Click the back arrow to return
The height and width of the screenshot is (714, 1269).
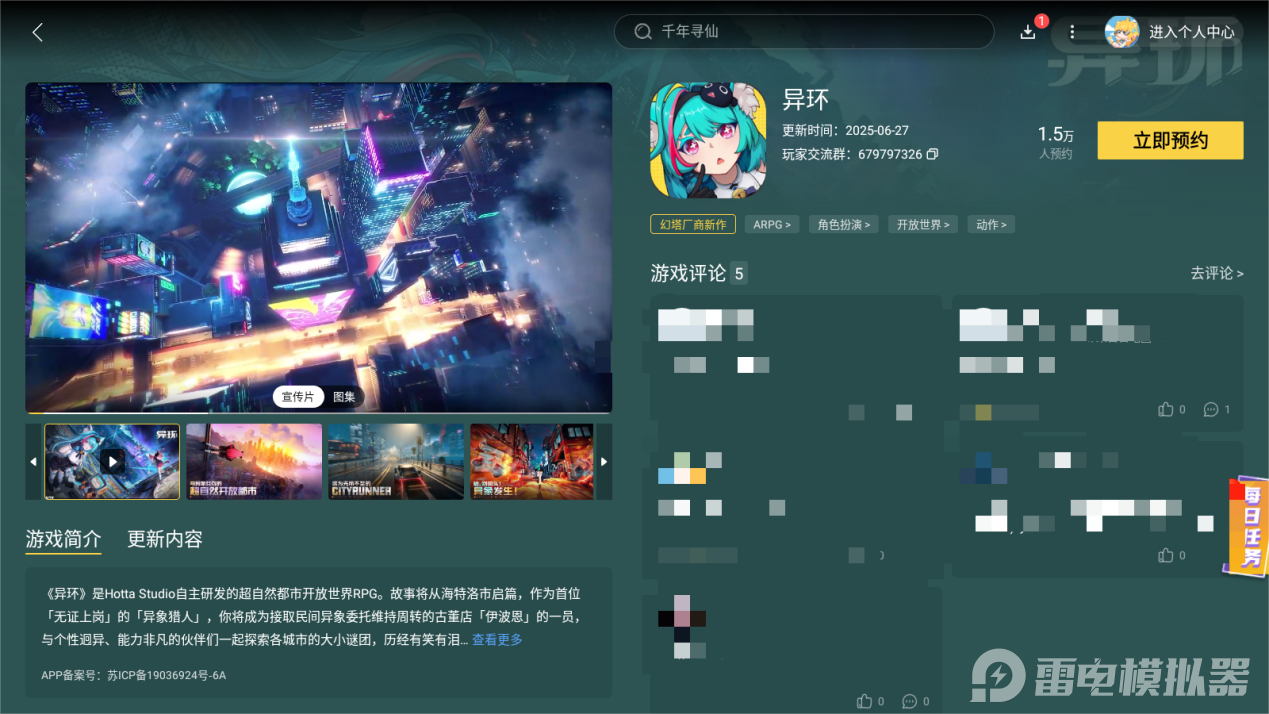pos(37,31)
